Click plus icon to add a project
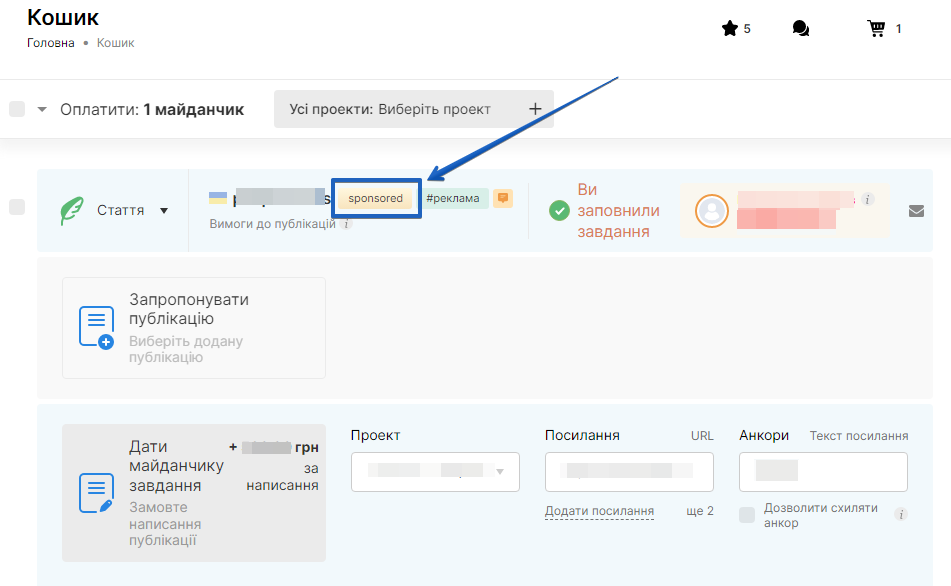 pos(534,109)
